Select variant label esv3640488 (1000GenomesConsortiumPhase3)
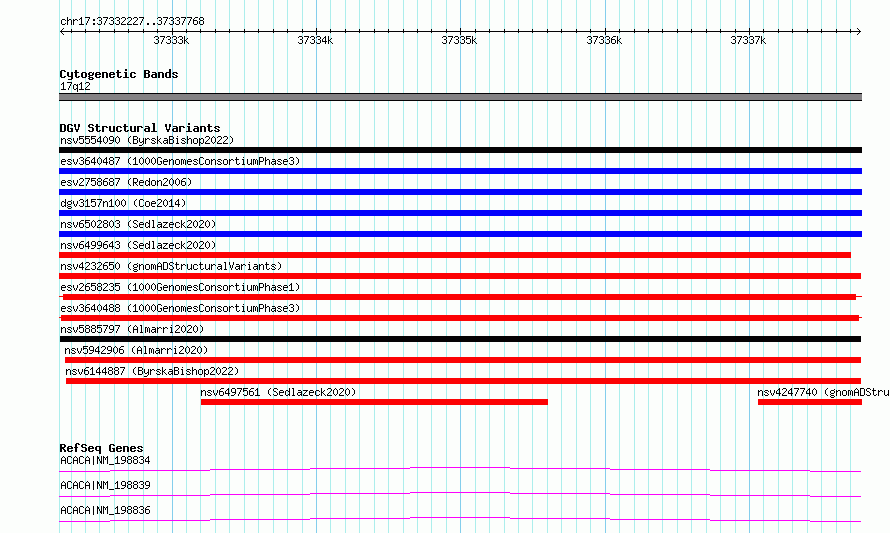Screen dimensions: 890x533 click(180, 308)
